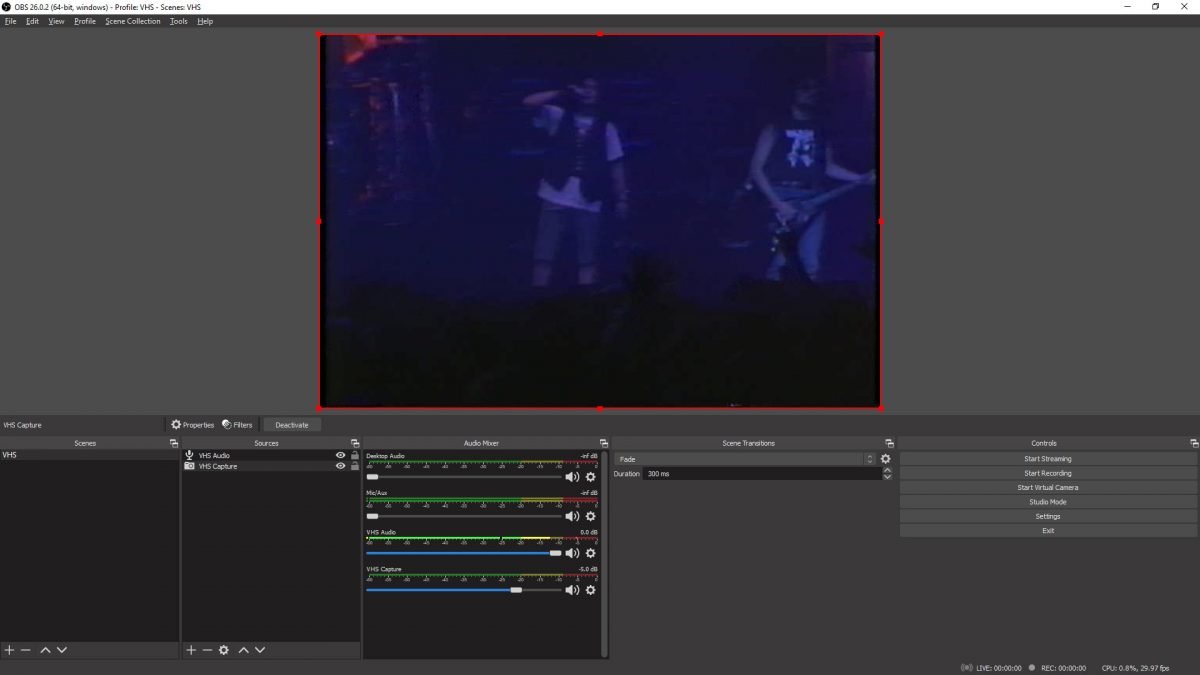Lock the VHS Audio source
The height and width of the screenshot is (675, 1200).
click(354, 454)
